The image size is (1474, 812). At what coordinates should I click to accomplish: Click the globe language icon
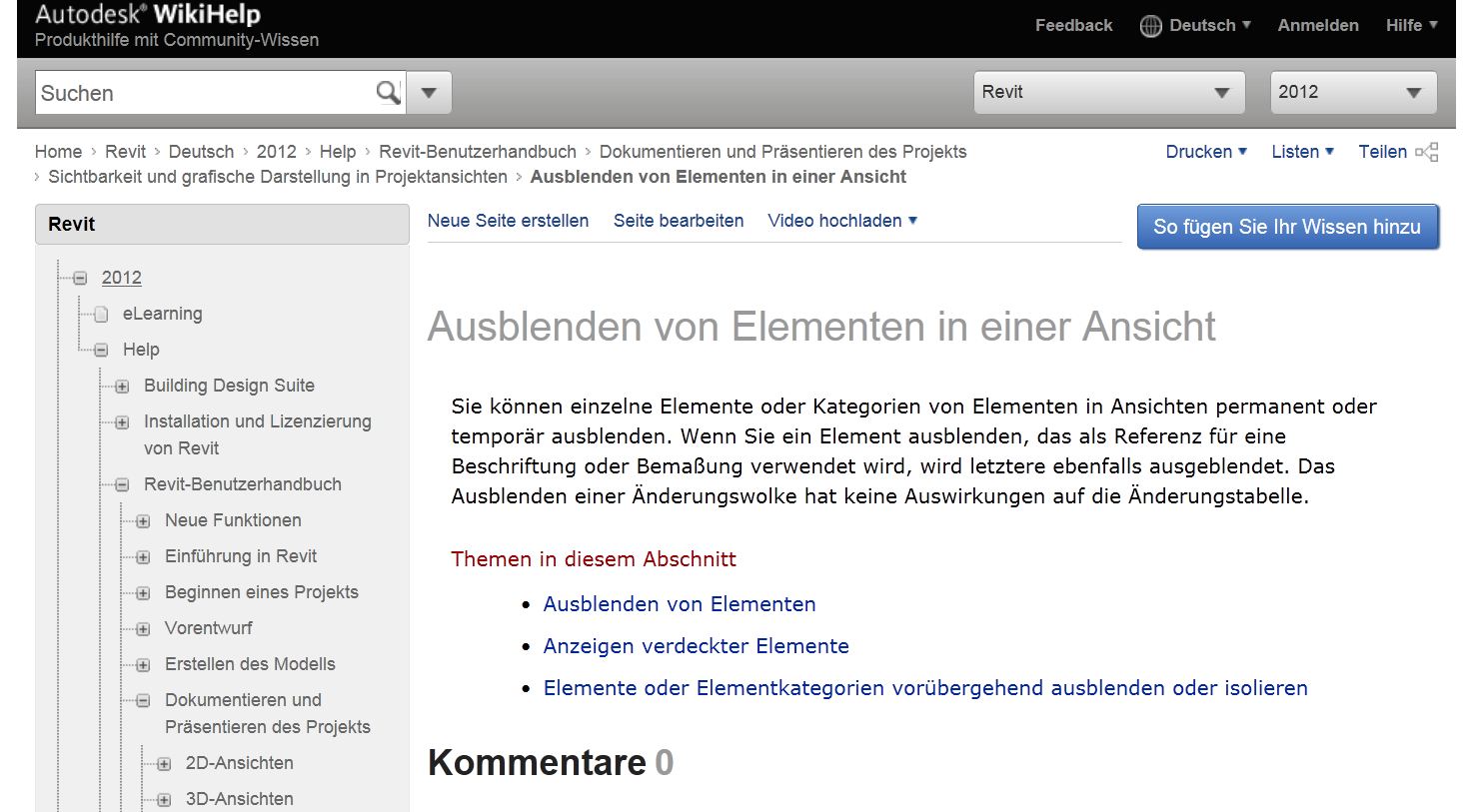(x=1151, y=26)
